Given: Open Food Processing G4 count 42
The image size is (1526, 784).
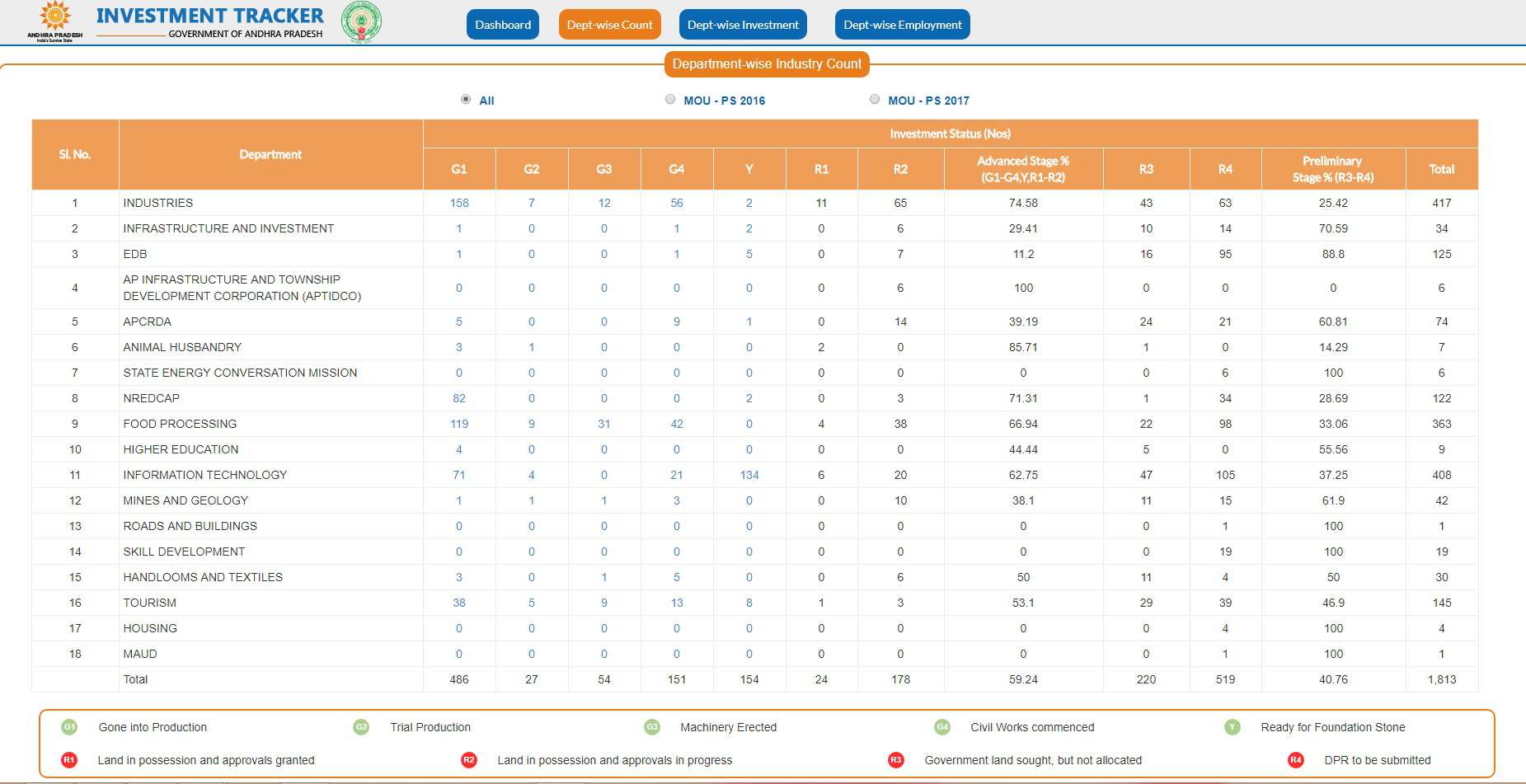Looking at the screenshot, I should click(677, 424).
